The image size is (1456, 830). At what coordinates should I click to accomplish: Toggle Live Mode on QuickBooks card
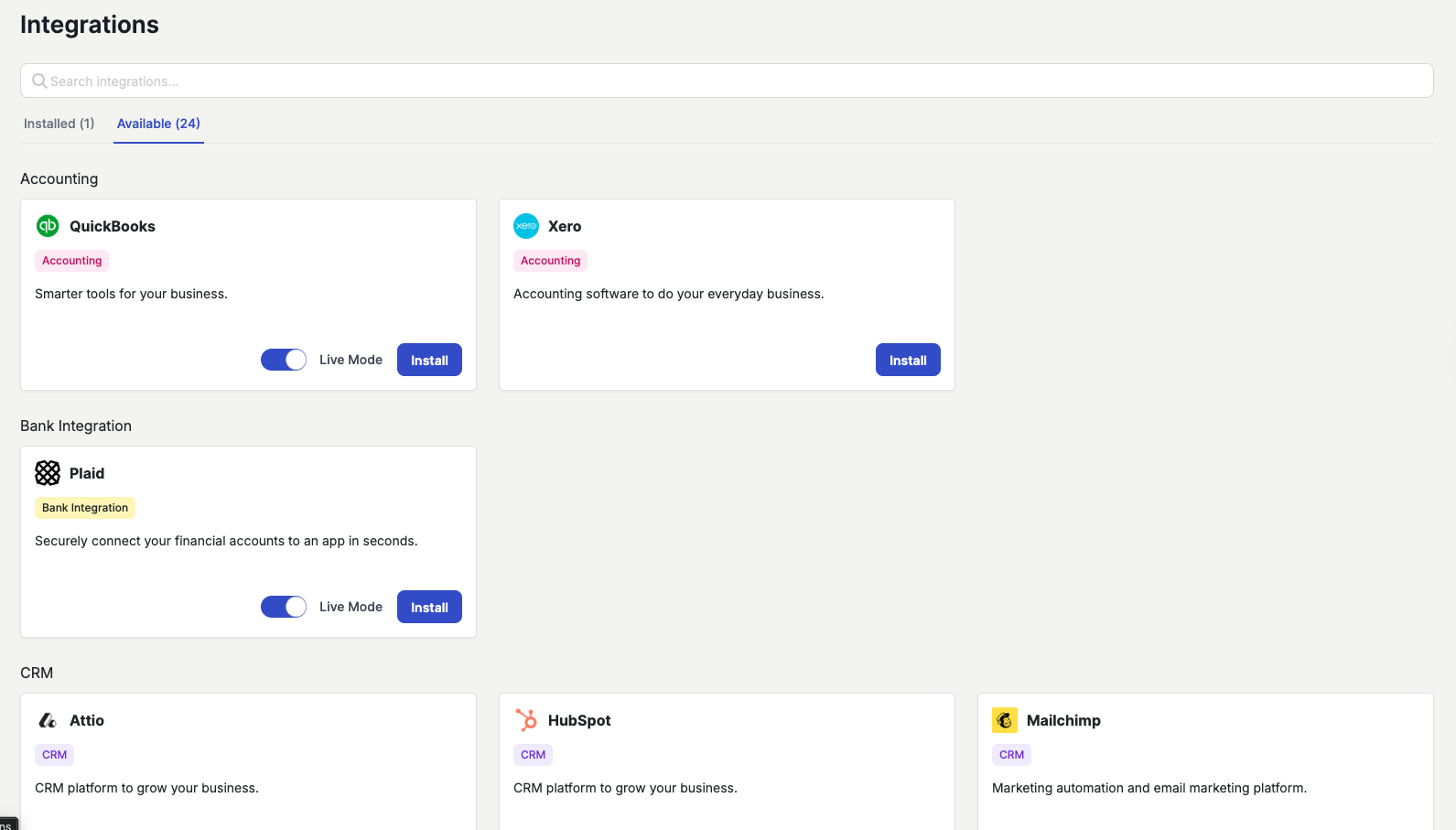(x=284, y=360)
